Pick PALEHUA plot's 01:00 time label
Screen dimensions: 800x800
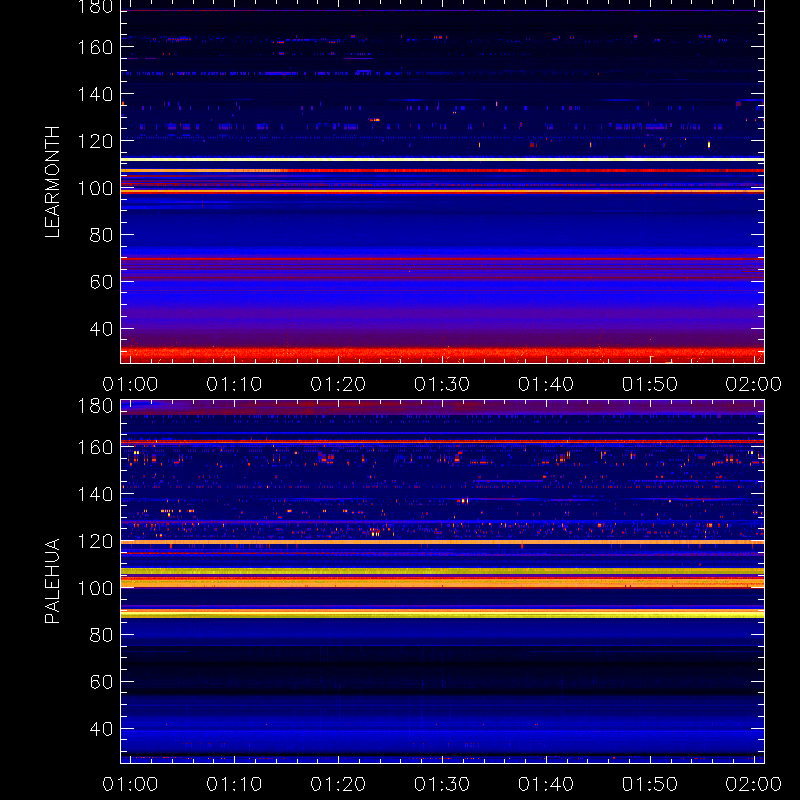(x=130, y=784)
